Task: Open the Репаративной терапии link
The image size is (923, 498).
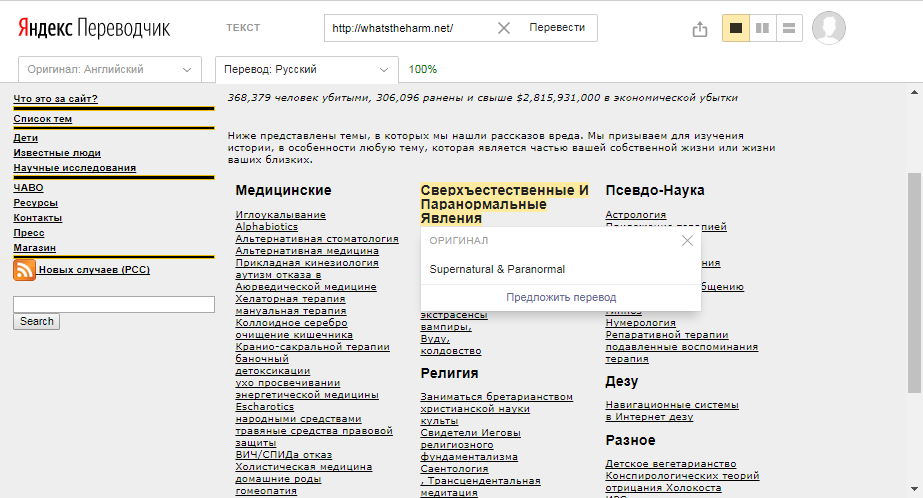Action: click(667, 334)
